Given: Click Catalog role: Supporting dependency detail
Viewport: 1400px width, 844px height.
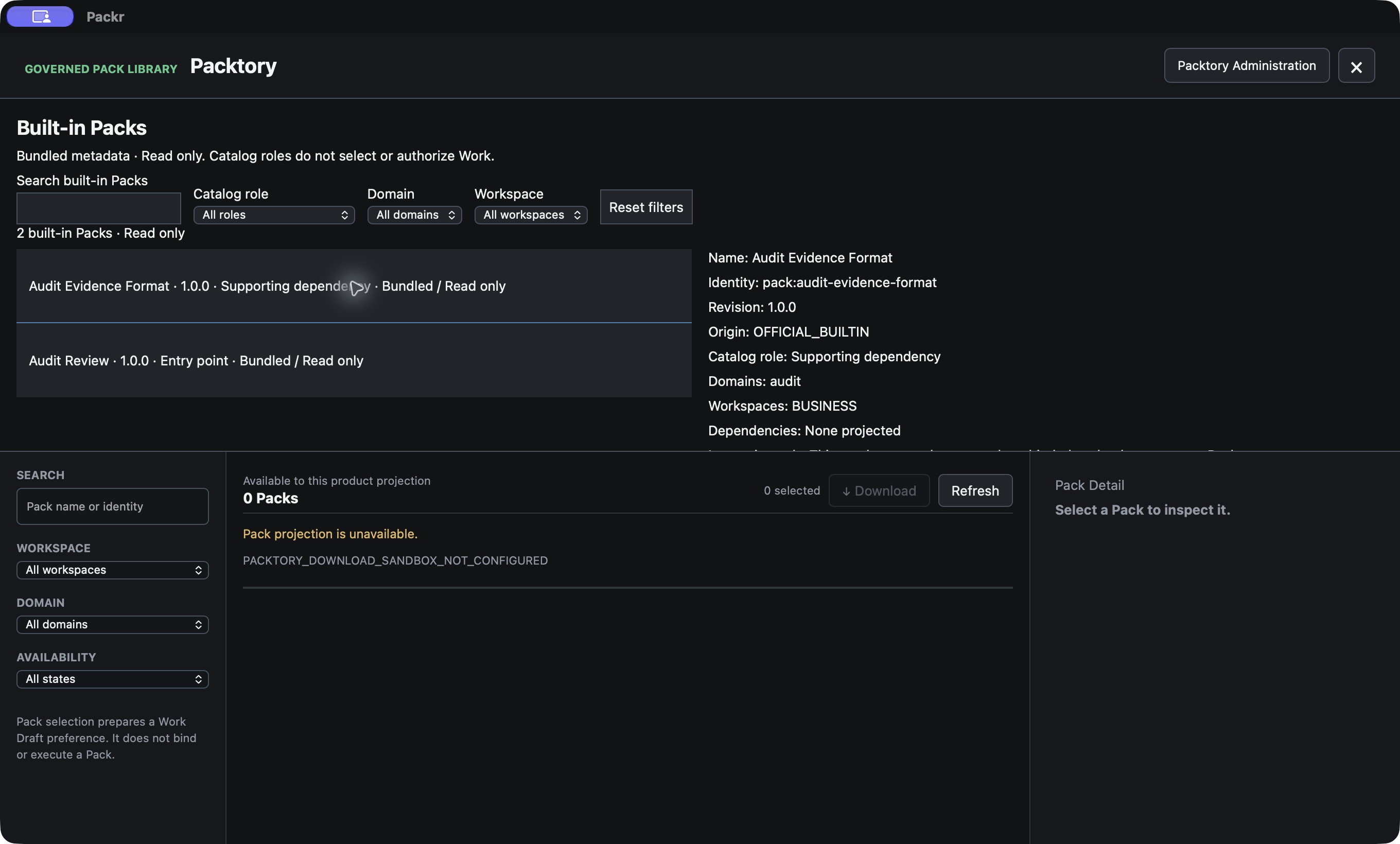Looking at the screenshot, I should pos(824,357).
